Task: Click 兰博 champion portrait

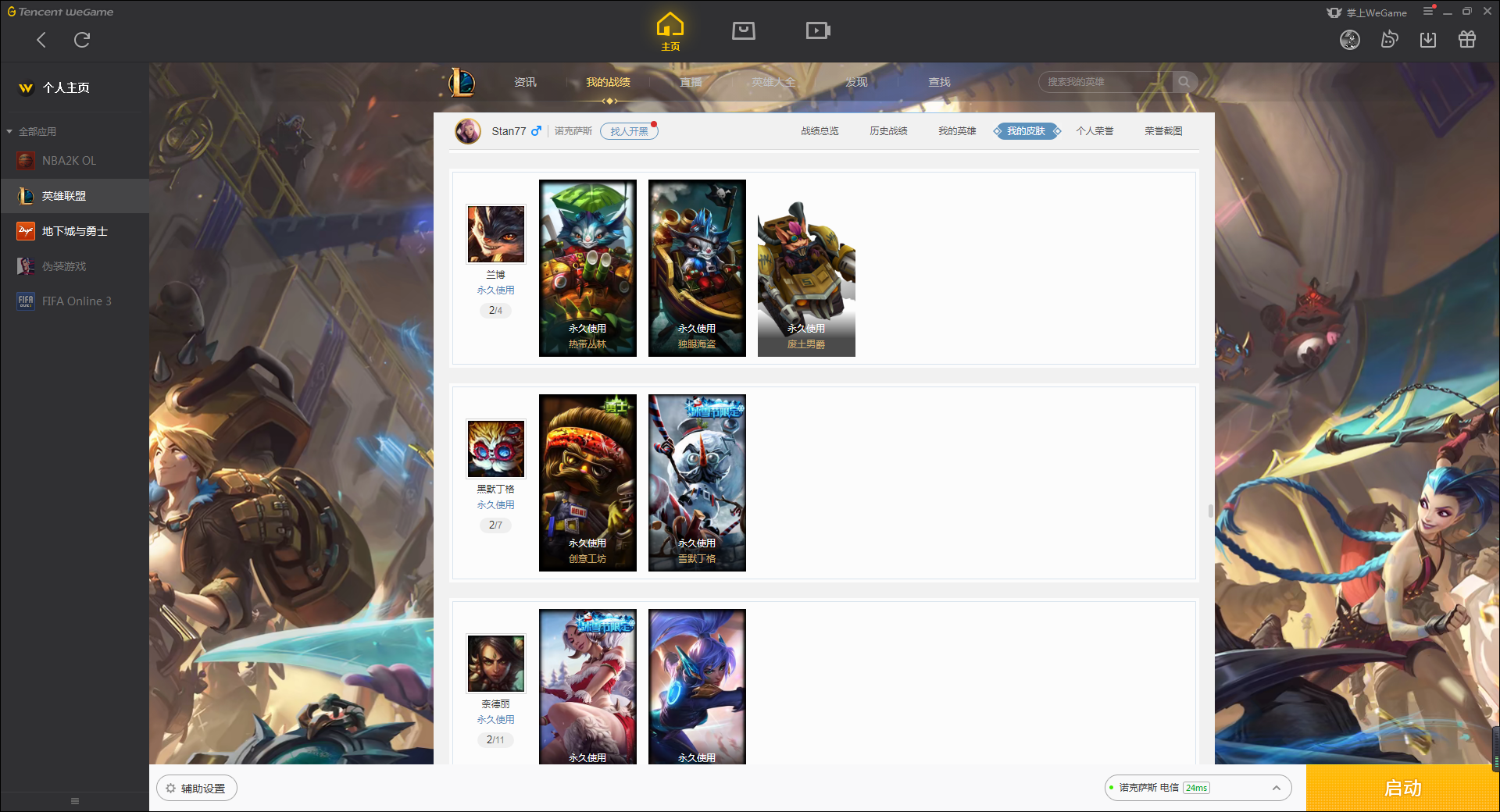Action: [x=496, y=234]
